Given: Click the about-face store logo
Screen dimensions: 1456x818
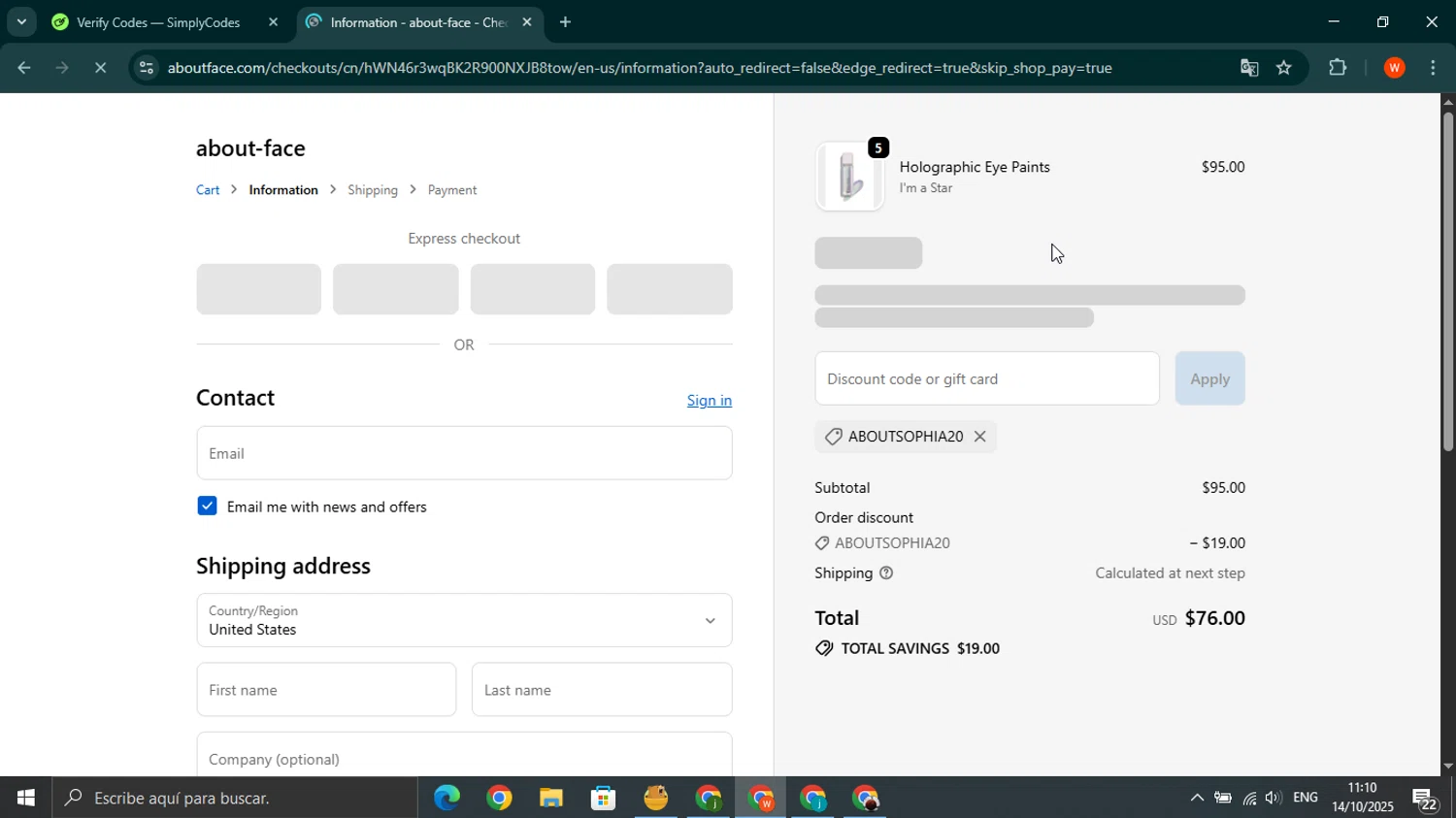Looking at the screenshot, I should (x=250, y=148).
